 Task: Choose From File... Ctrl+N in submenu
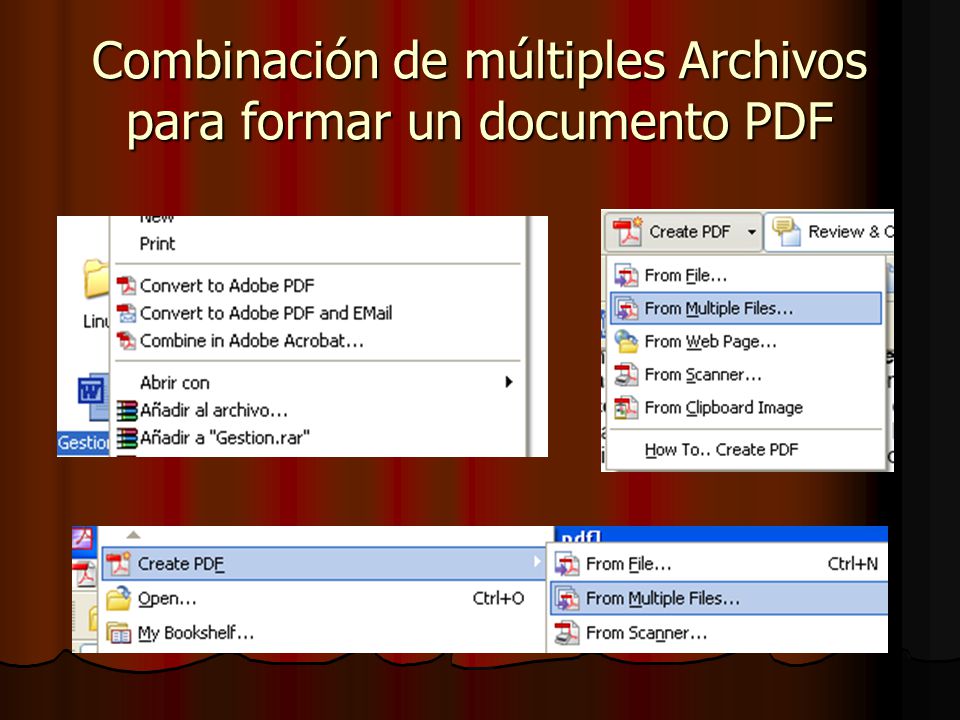tap(719, 564)
